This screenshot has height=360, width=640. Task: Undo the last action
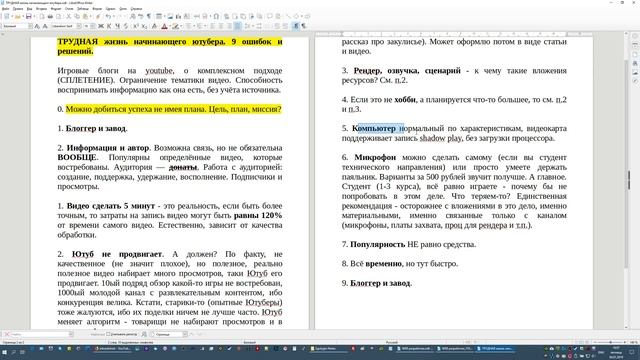pos(108,16)
